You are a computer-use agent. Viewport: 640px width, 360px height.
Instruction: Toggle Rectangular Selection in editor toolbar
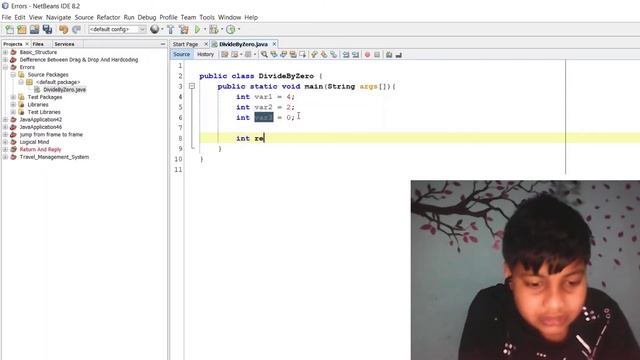302,55
